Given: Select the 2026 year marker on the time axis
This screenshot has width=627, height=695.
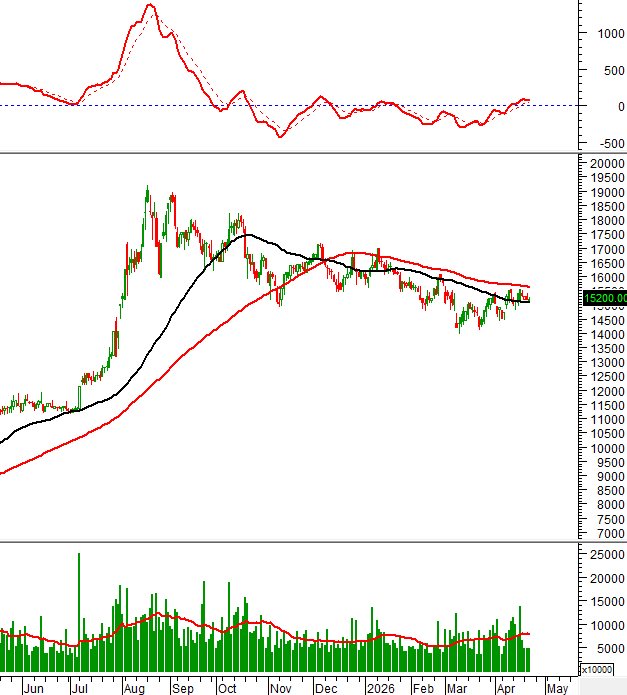Looking at the screenshot, I should tap(378, 688).
